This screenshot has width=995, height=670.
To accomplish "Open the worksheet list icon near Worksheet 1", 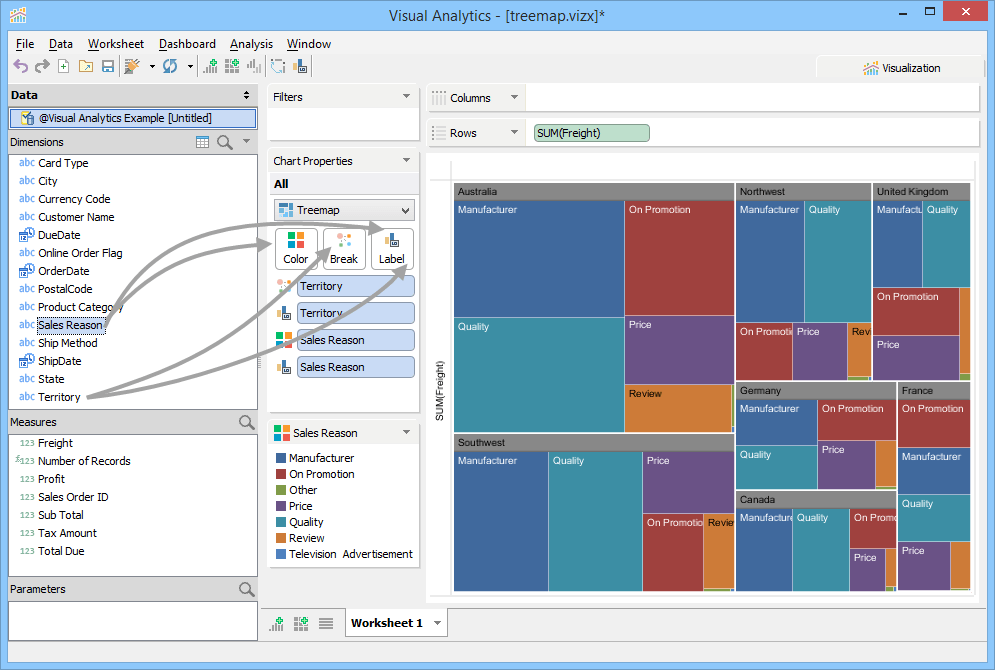I will pyautogui.click(x=325, y=622).
